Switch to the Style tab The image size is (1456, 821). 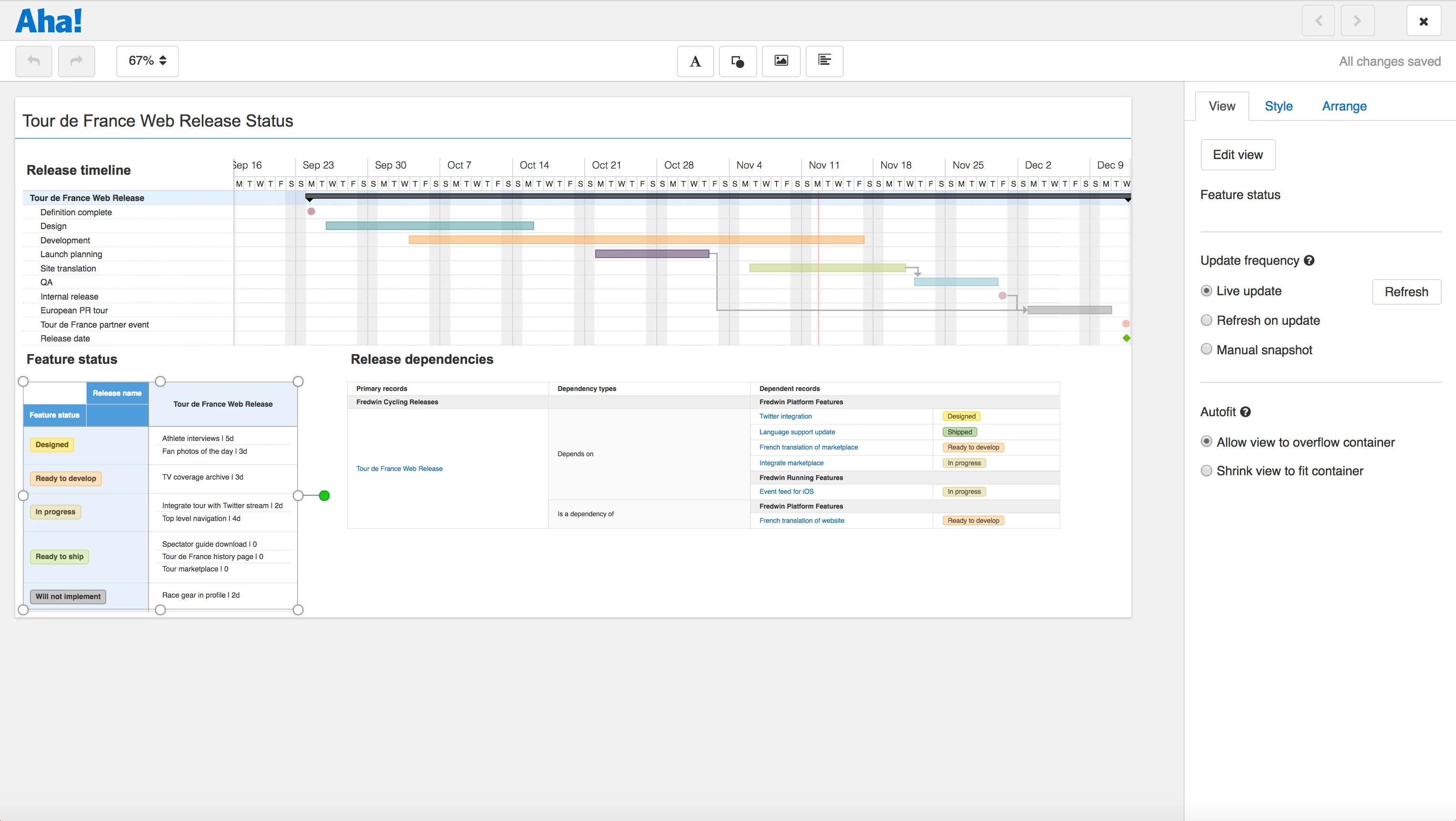(1278, 106)
